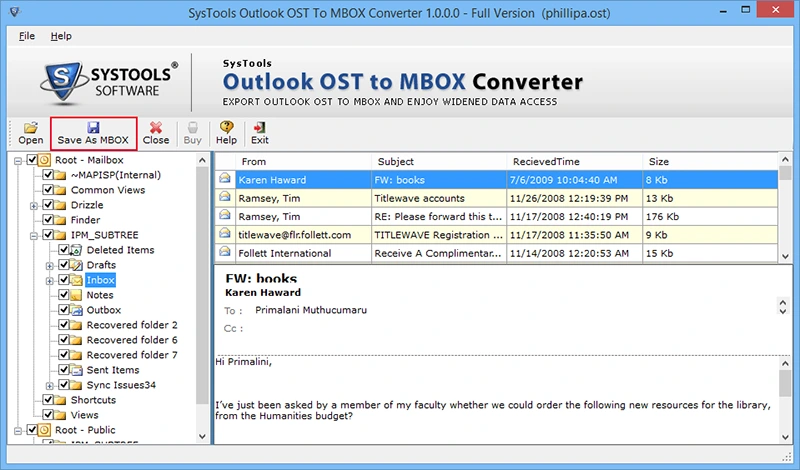
Task: Select the Sent Items folder label
Action: coord(113,370)
